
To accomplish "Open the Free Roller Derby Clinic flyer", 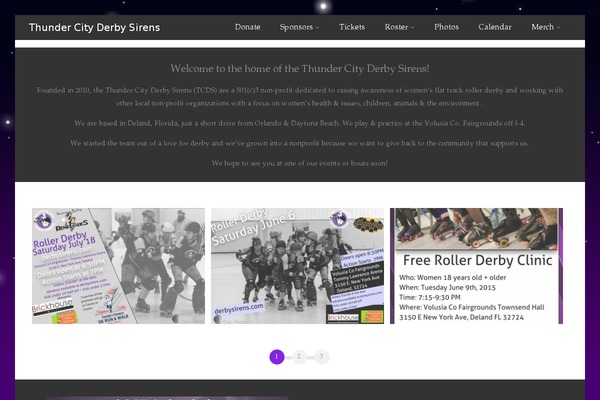I will pos(476,266).
